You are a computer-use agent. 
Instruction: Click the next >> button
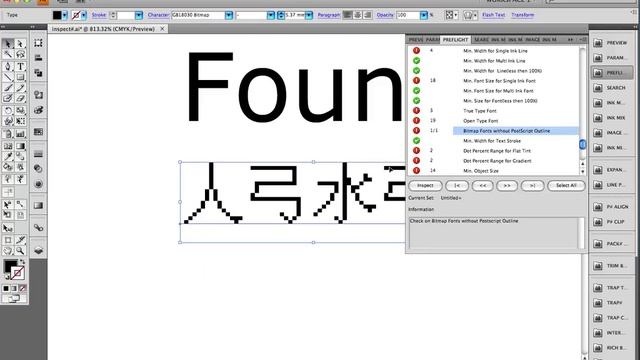coord(507,185)
